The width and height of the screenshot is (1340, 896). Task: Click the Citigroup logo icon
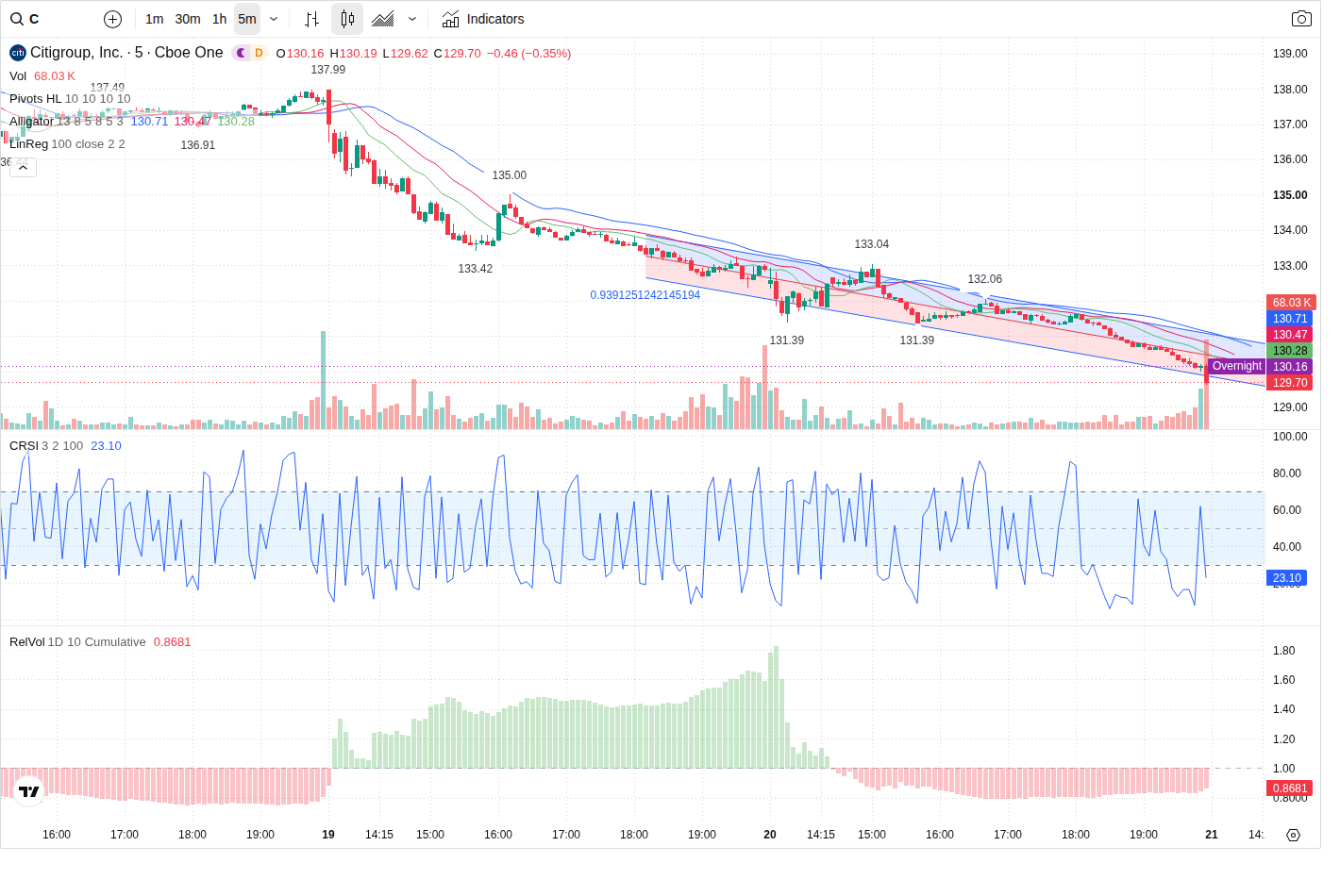click(x=18, y=53)
